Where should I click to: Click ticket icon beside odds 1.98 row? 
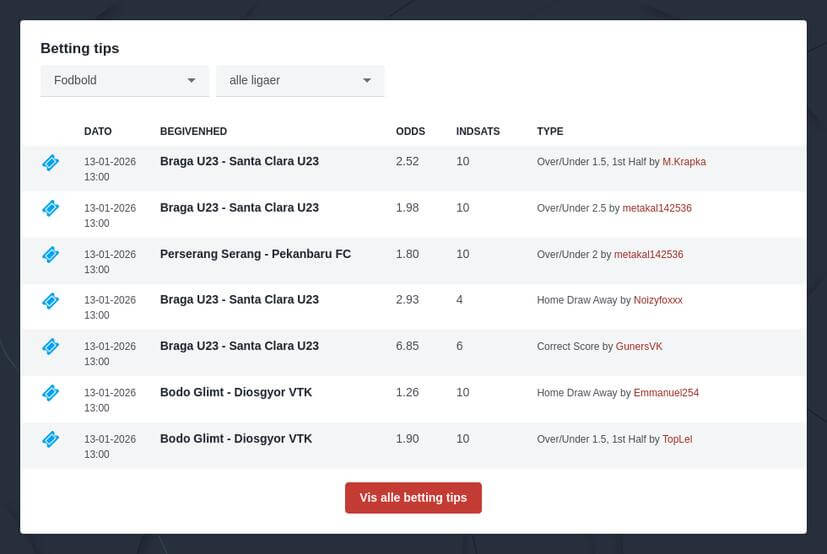coord(51,208)
